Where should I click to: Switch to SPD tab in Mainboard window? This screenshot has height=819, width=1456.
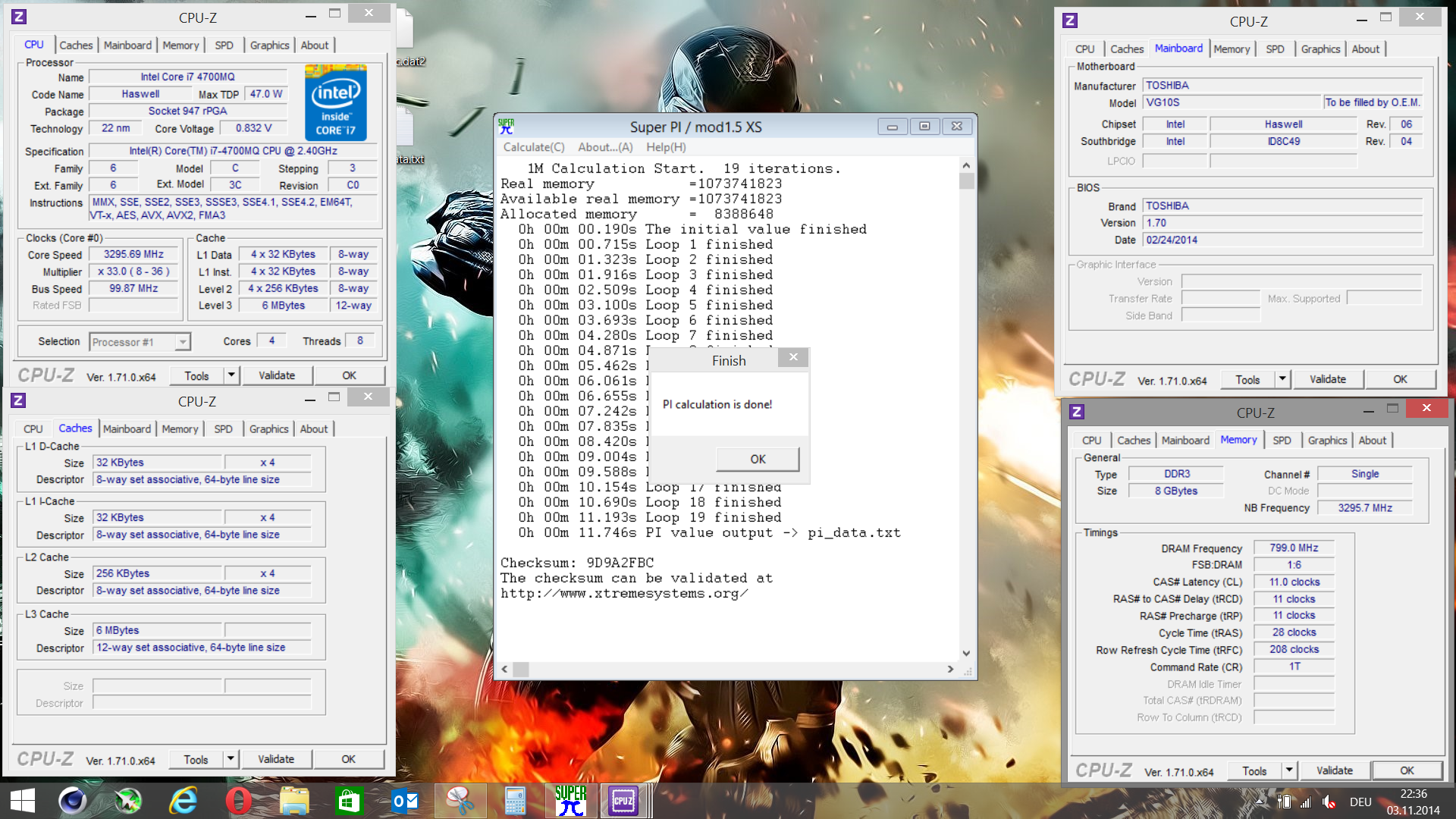click(1275, 49)
